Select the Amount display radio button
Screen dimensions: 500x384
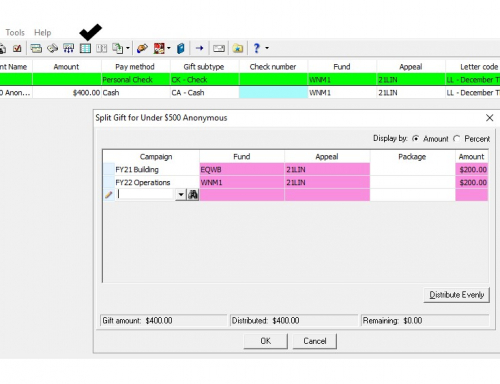415,139
